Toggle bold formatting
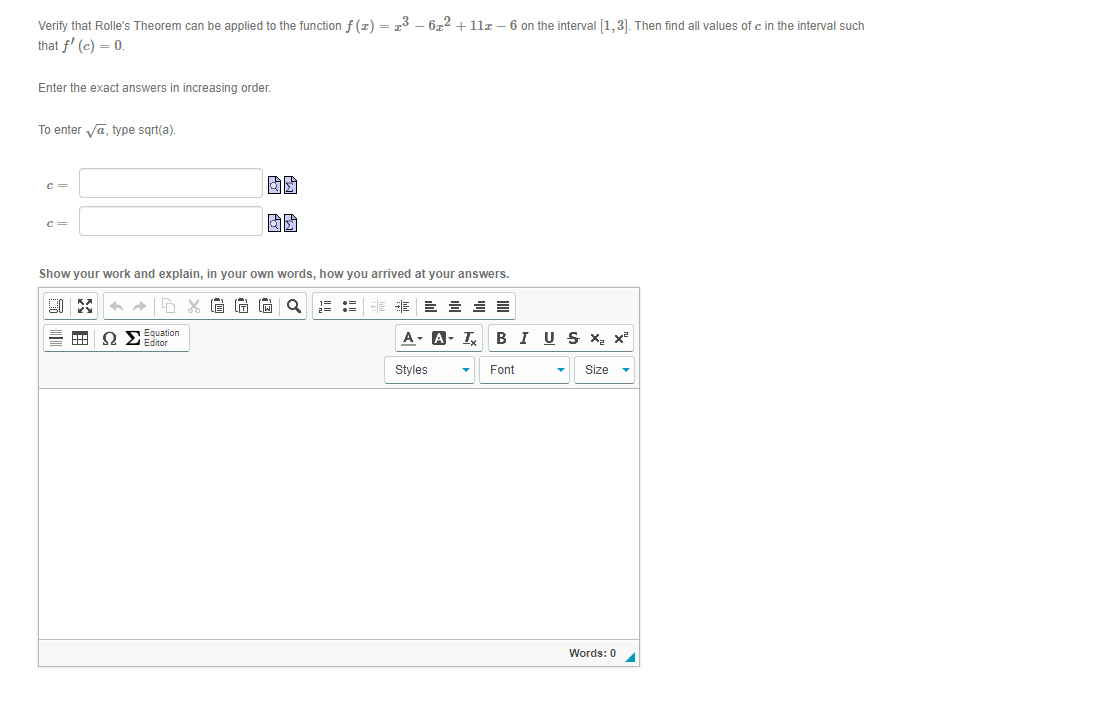This screenshot has height=711, width=1113. click(500, 338)
